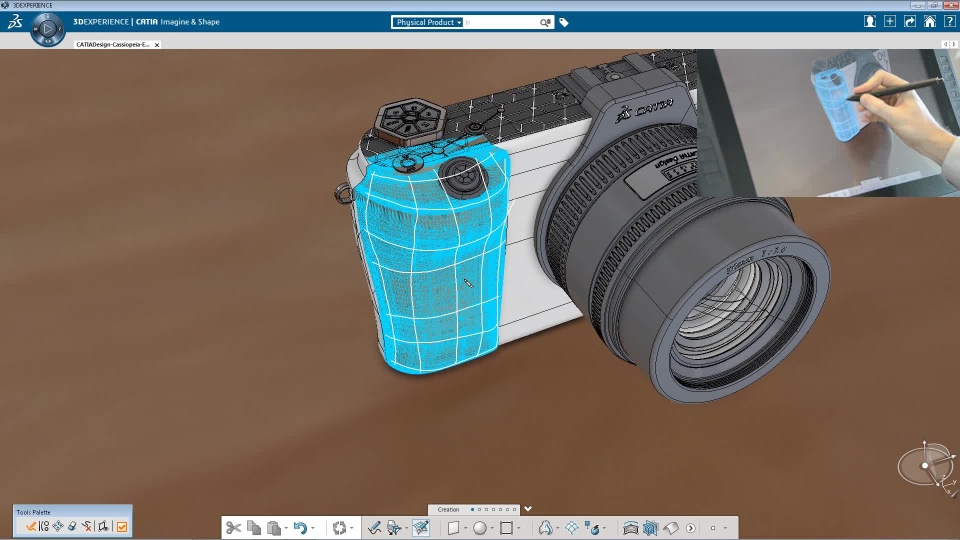Screen dimensions: 960x540
Task: Select the delete curve tool with red X
Action: click(87, 526)
